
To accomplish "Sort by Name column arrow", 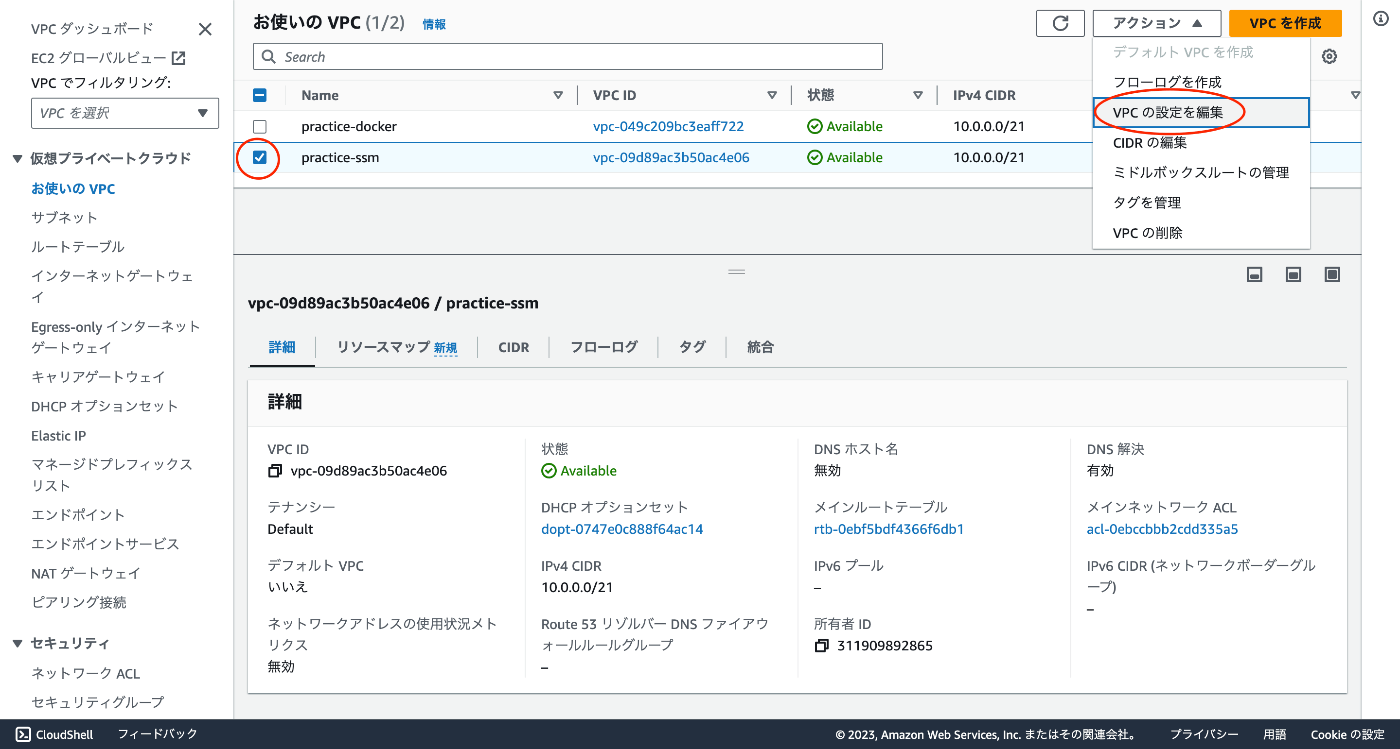I will coord(558,96).
